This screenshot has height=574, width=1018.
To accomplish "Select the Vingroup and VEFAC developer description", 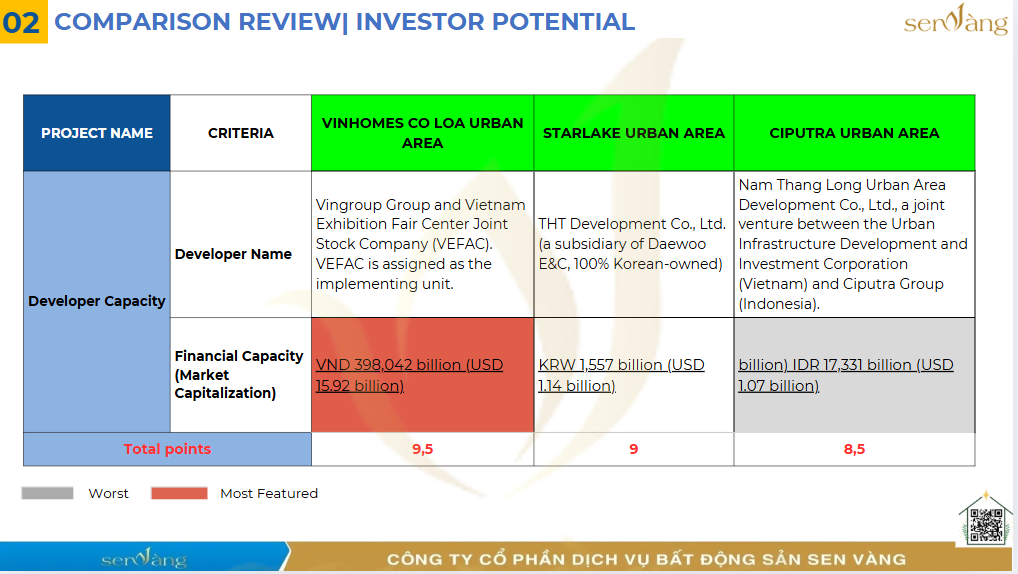I will 423,244.
